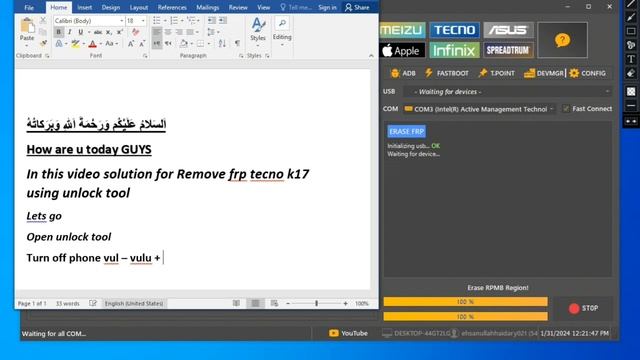Toggle the Fast Connect checkbox
The width and height of the screenshot is (640, 360).
(565, 109)
